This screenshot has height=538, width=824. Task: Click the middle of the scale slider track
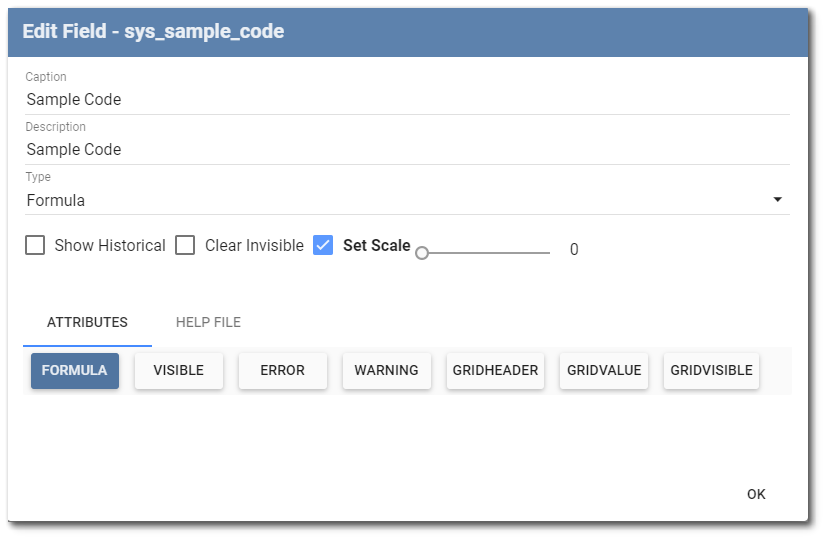point(486,253)
